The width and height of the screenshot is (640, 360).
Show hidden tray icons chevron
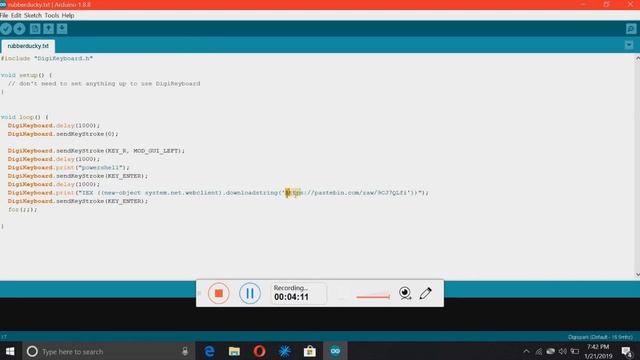[527, 351]
